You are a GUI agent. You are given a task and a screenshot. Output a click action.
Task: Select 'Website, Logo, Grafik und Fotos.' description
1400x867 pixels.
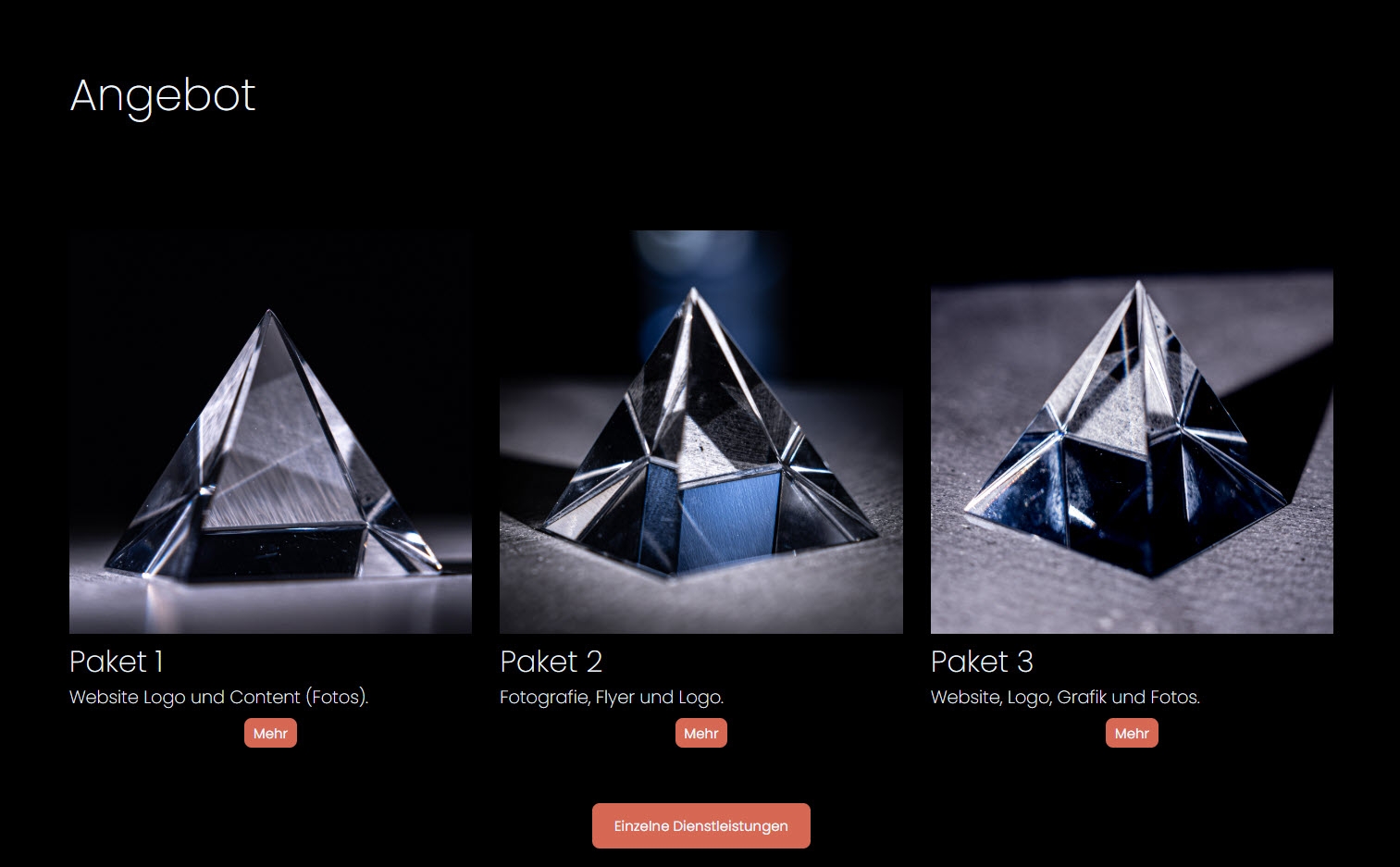tap(1065, 697)
